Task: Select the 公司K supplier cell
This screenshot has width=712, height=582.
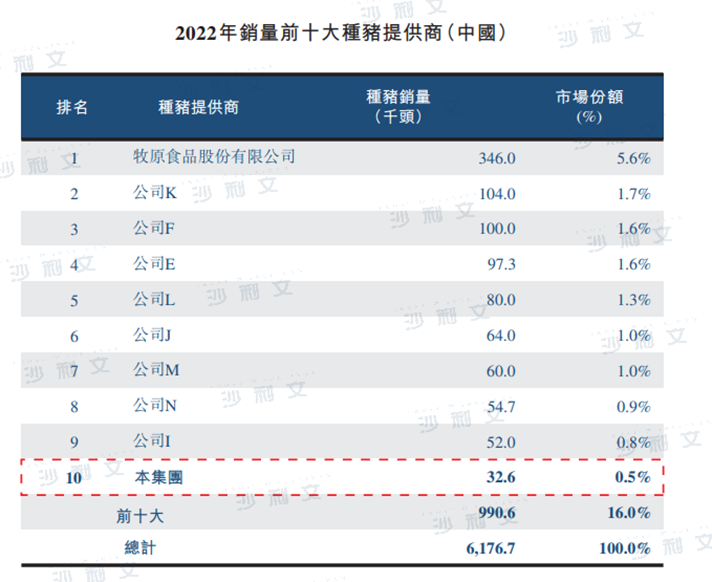Action: pos(155,192)
